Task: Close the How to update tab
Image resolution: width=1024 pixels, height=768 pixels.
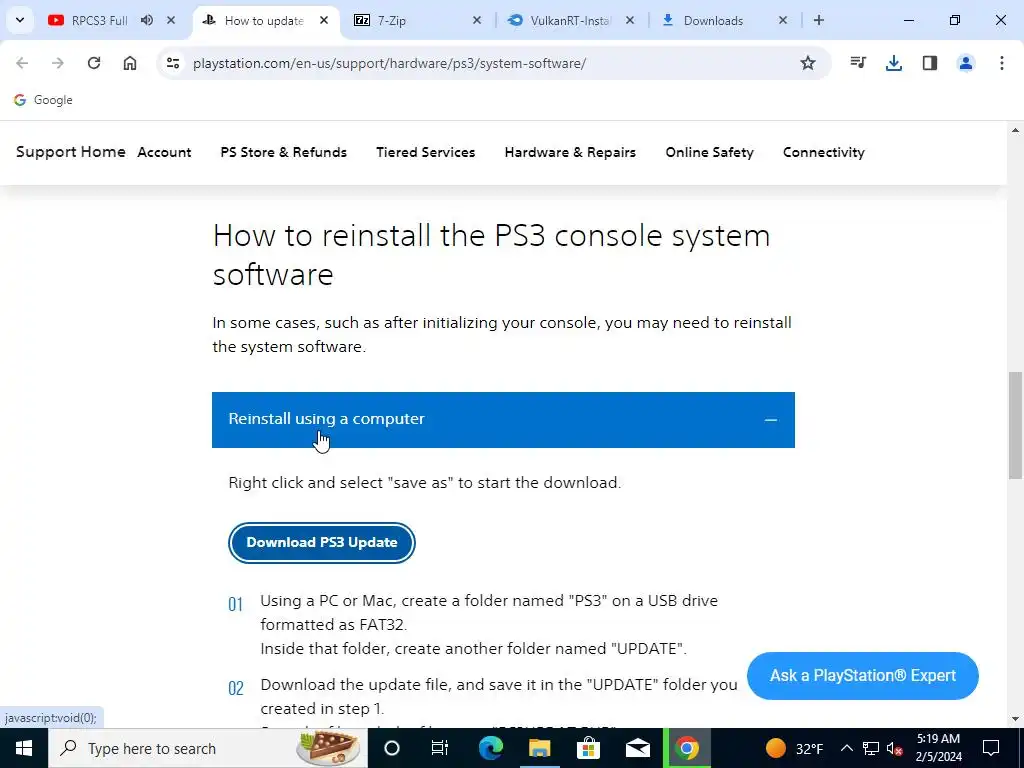Action: tap(324, 20)
